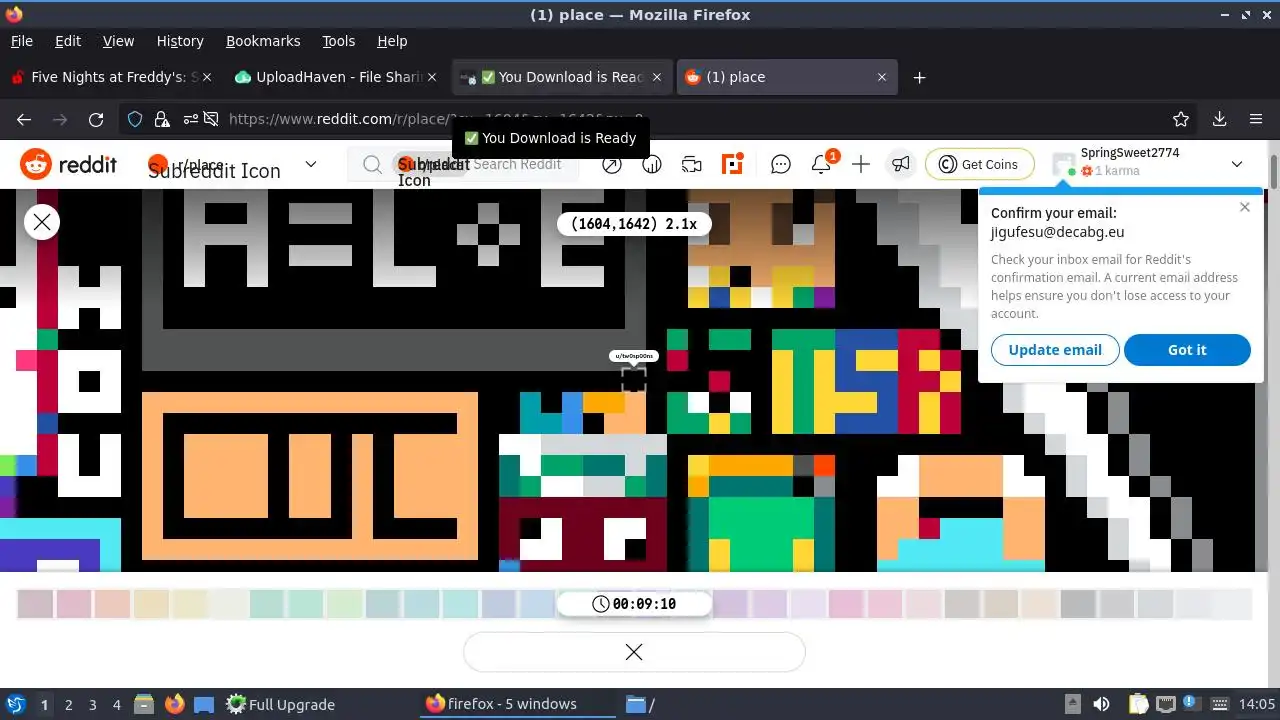Open the Edit menu
Viewport: 1280px width, 720px height.
click(68, 41)
